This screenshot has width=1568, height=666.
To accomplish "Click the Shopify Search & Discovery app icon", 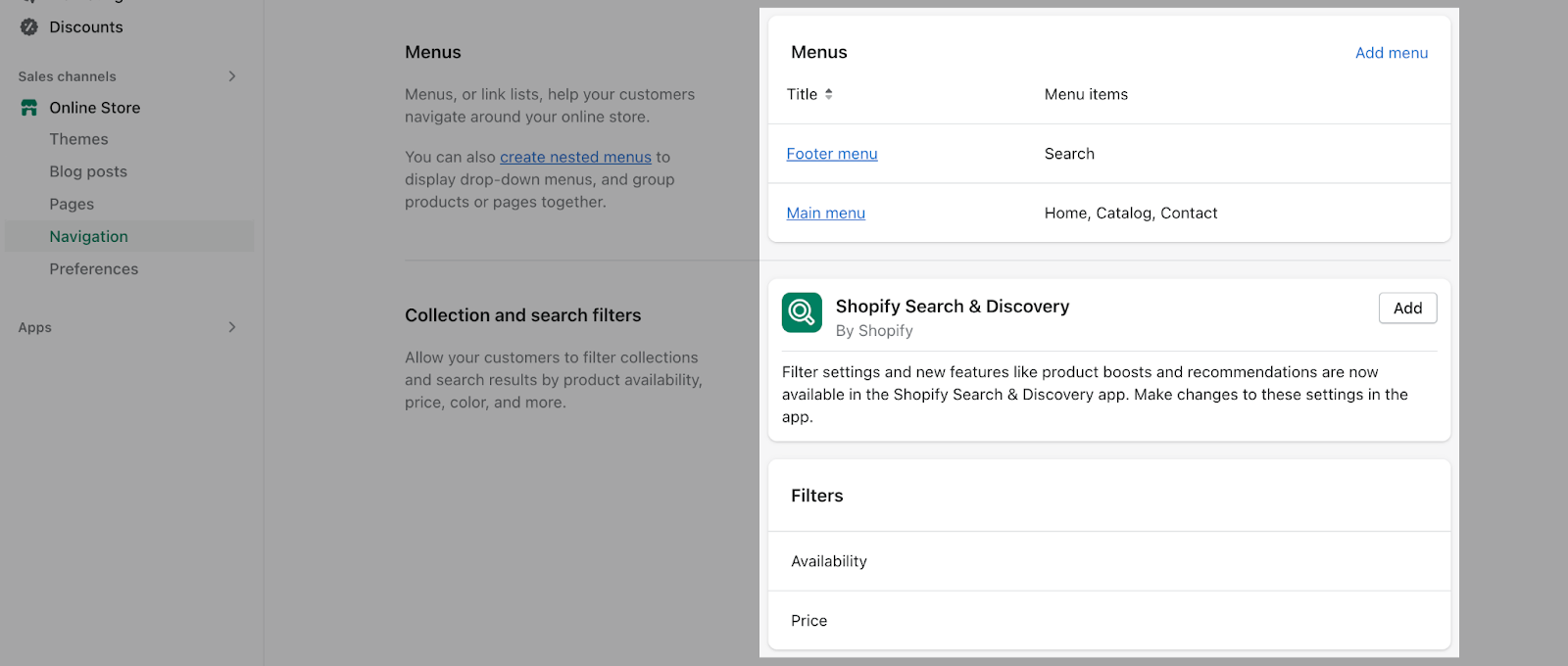I will point(802,312).
